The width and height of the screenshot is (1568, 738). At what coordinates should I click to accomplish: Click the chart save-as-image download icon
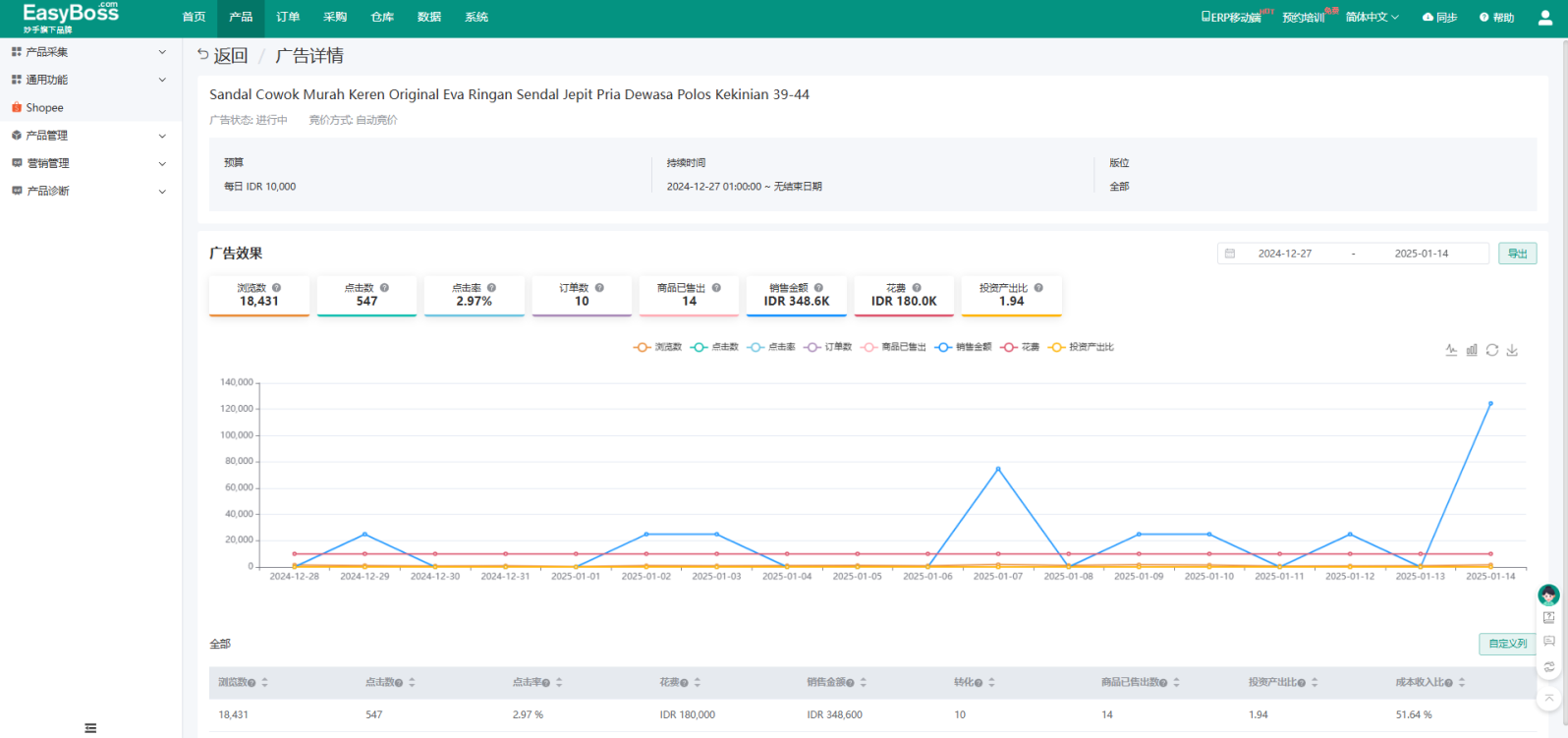[x=1512, y=350]
